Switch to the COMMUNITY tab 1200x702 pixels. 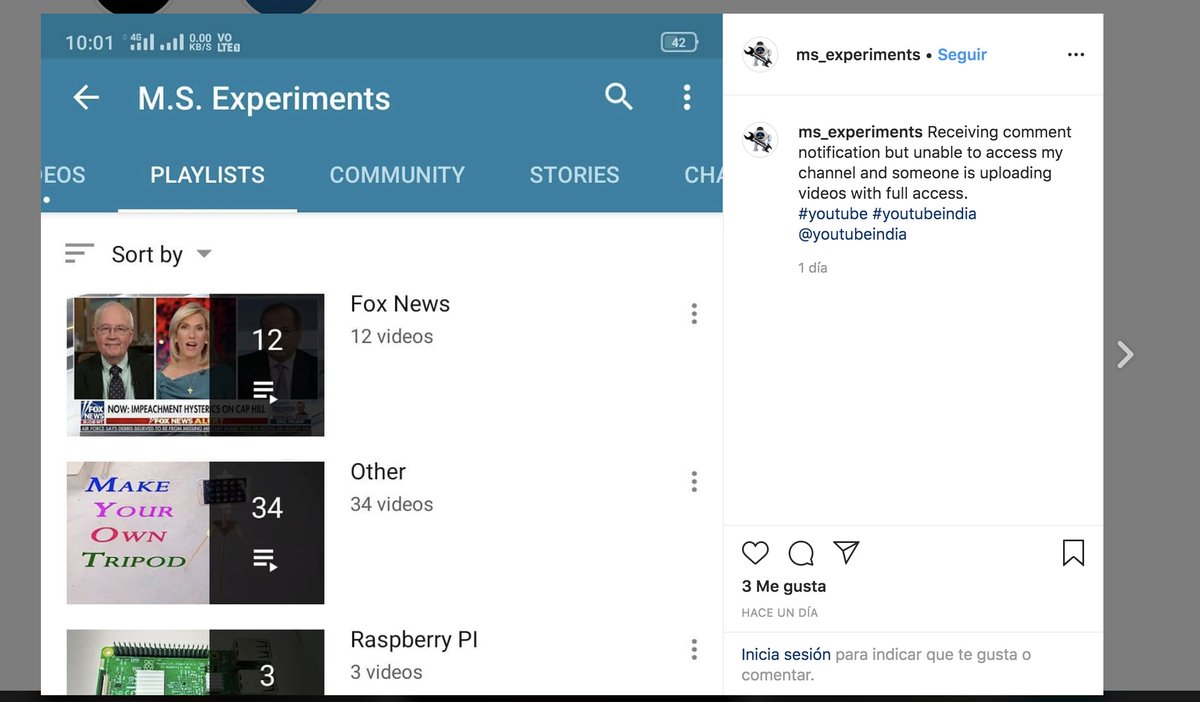coord(397,175)
